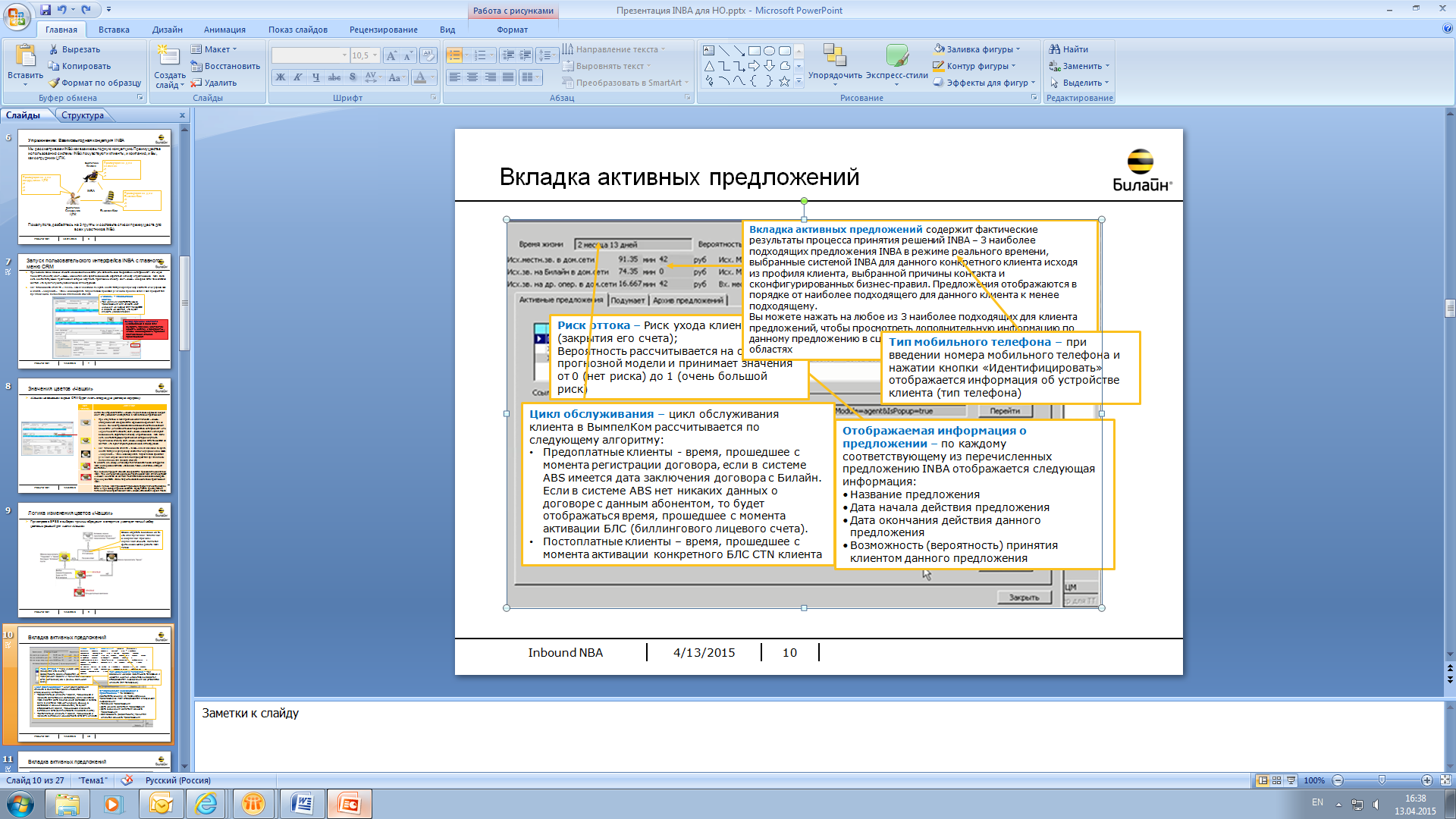Open the Формат picture tools tab
The height and width of the screenshot is (819, 1456).
(512, 30)
